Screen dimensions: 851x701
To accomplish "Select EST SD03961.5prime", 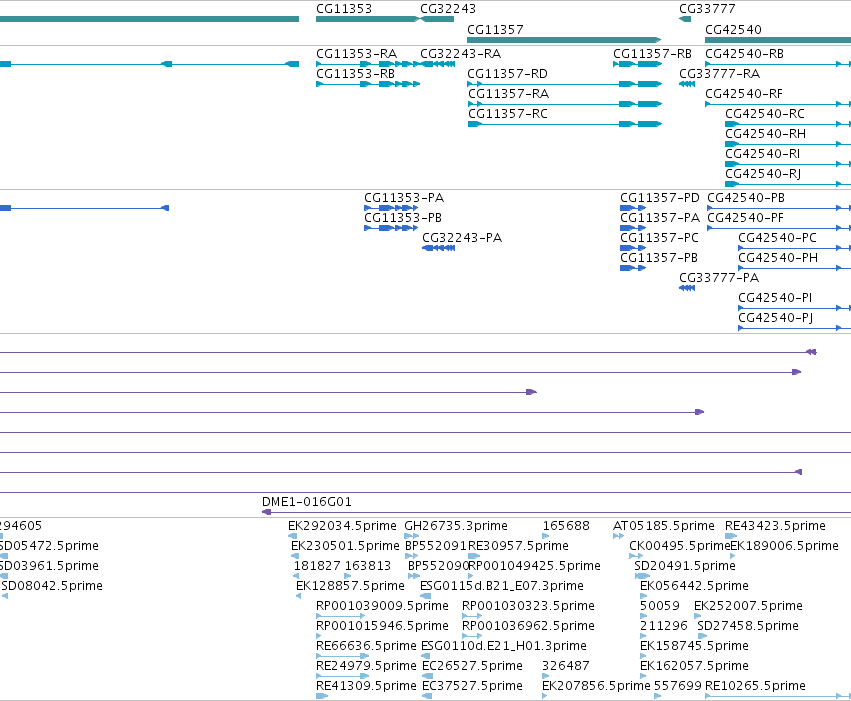I will [49, 566].
